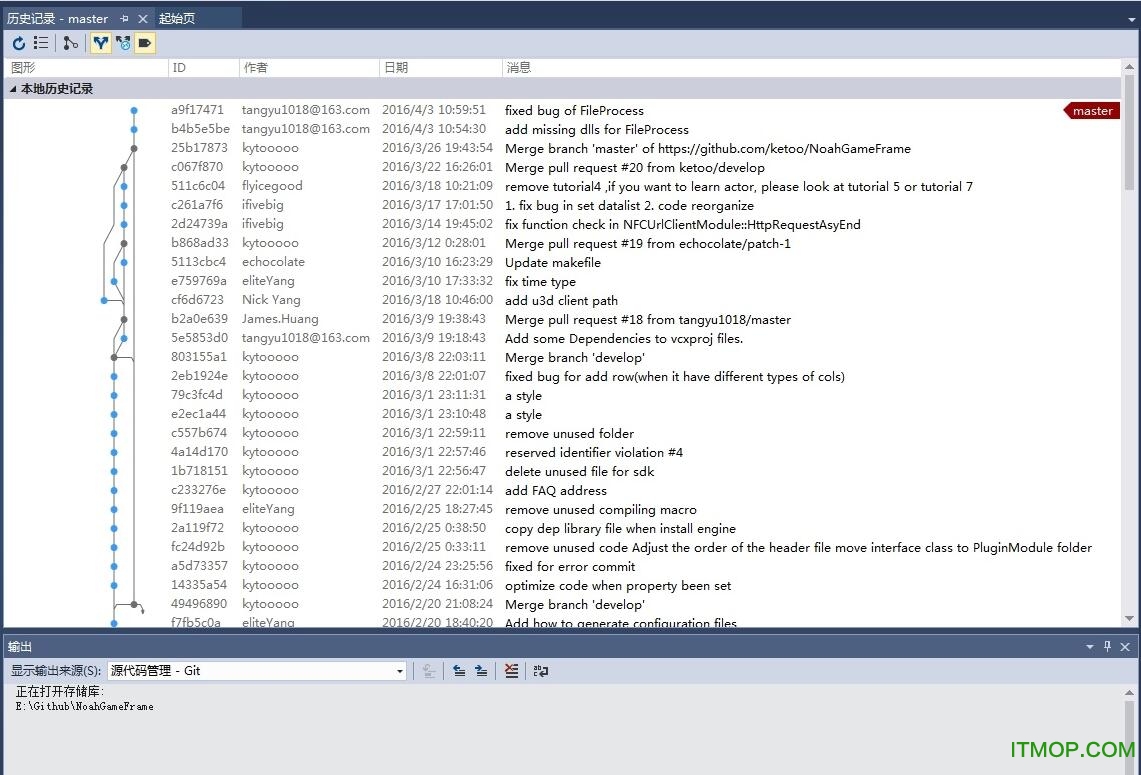Select commit 2a119f72
This screenshot has width=1141, height=775.
(x=562, y=528)
